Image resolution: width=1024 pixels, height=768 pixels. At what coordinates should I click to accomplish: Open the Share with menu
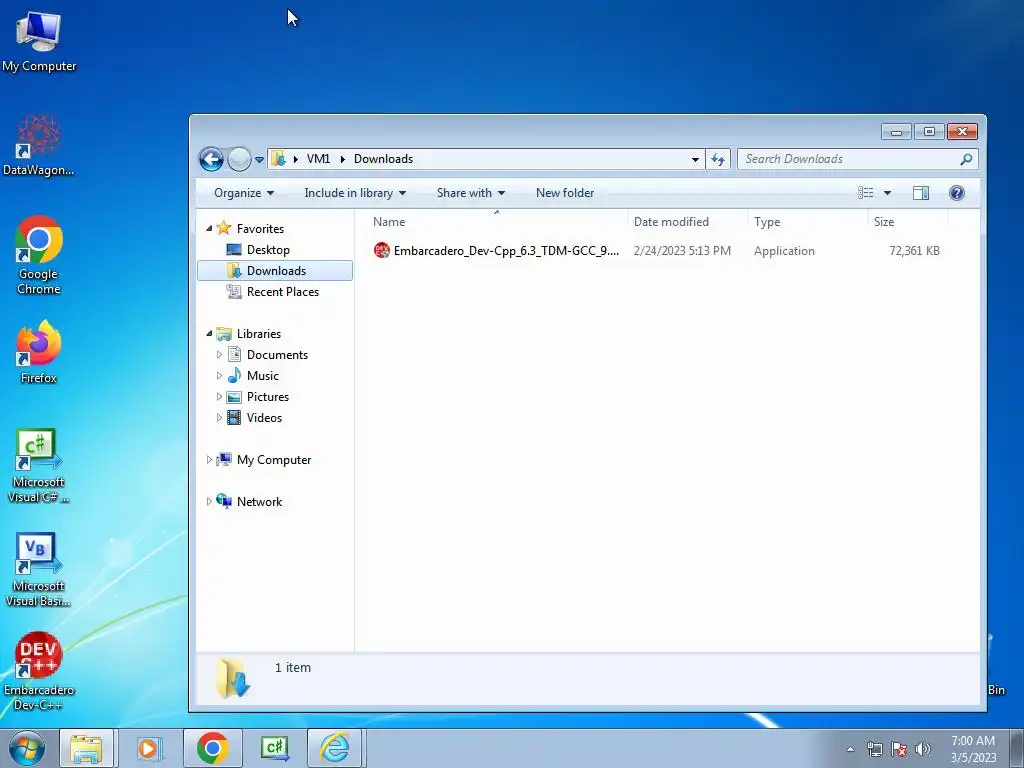tap(470, 193)
